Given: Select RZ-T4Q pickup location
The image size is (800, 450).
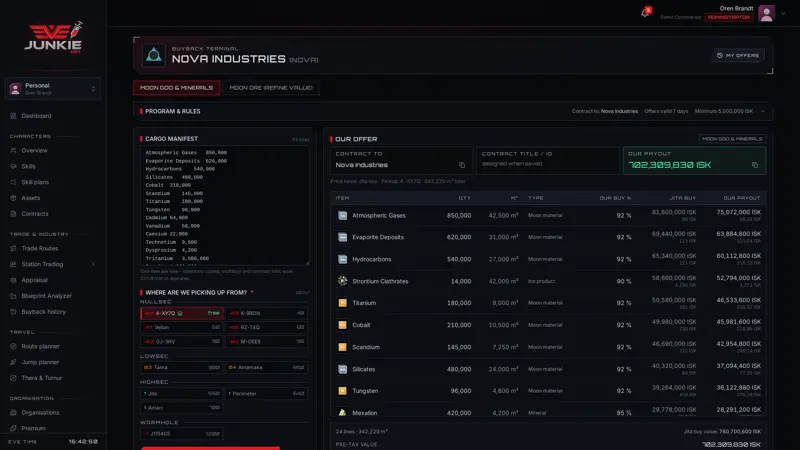Looking at the screenshot, I should tap(266, 328).
